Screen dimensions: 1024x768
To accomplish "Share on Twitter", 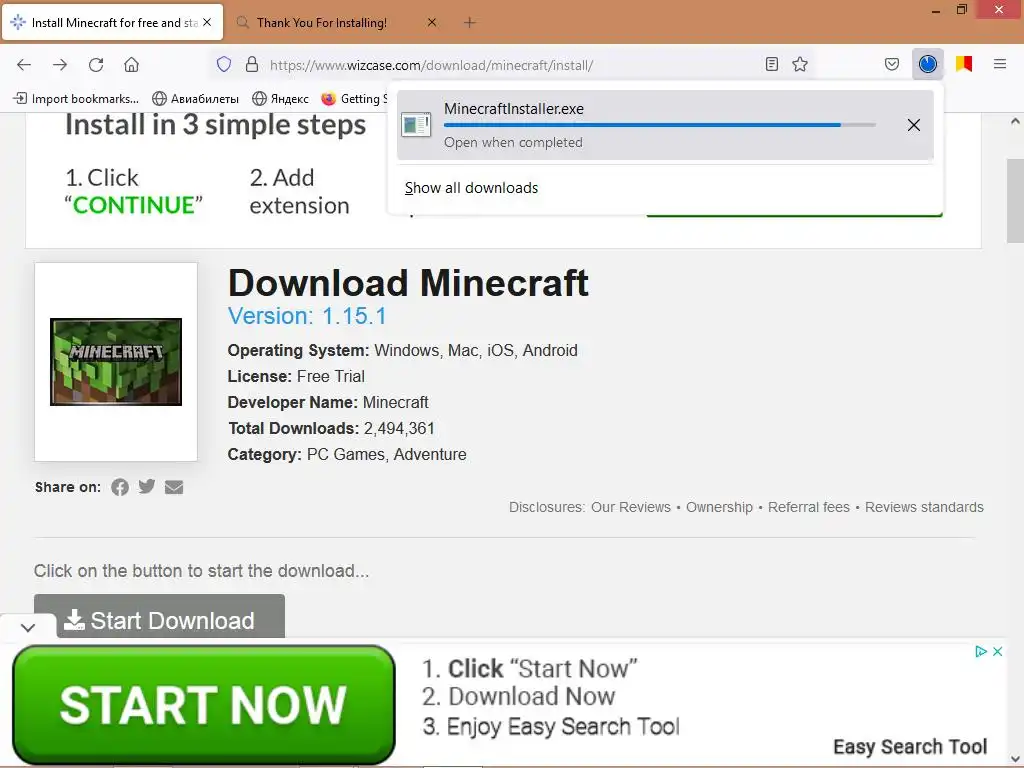I will pos(147,487).
